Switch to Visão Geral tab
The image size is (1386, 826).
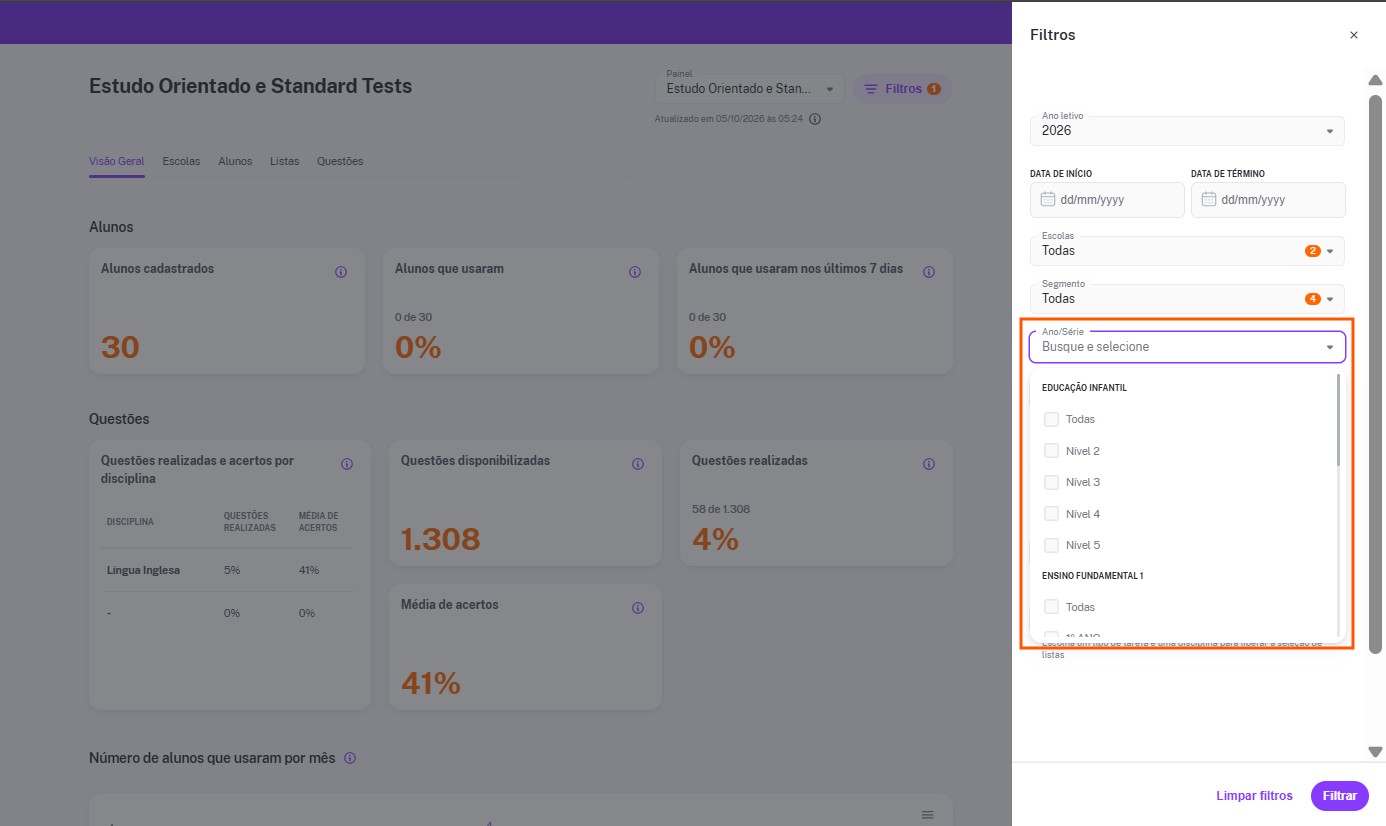(x=117, y=161)
